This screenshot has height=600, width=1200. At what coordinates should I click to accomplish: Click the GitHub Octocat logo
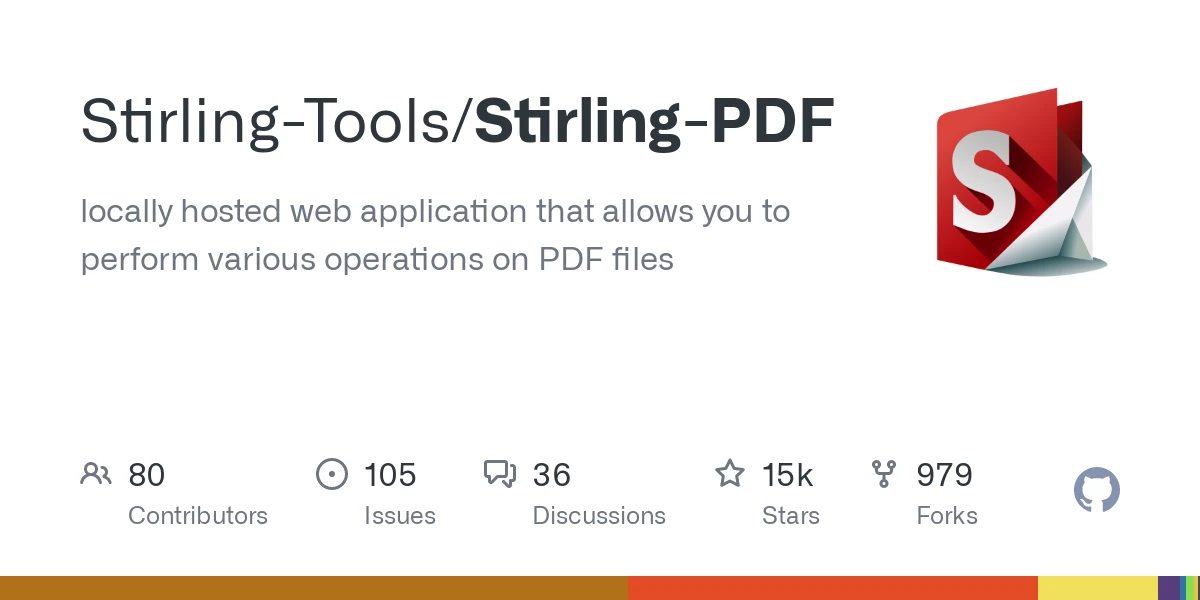[1097, 490]
